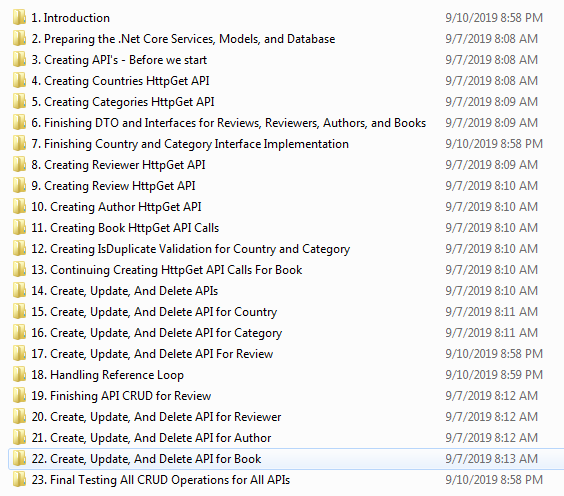Viewport: 564px width, 496px height.
Task: Select folder icon for 20. API for Reviewer
Action: coord(19,417)
